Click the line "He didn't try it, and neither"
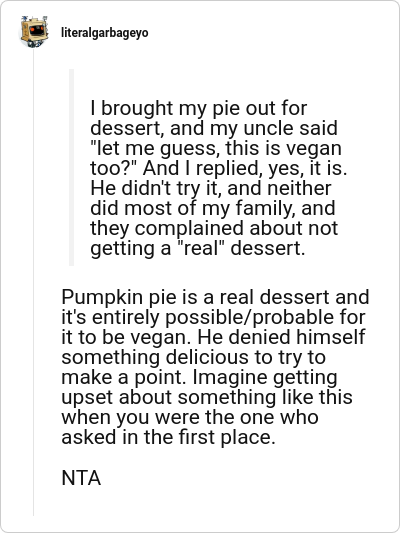The height and width of the screenshot is (533, 400). pos(211,188)
